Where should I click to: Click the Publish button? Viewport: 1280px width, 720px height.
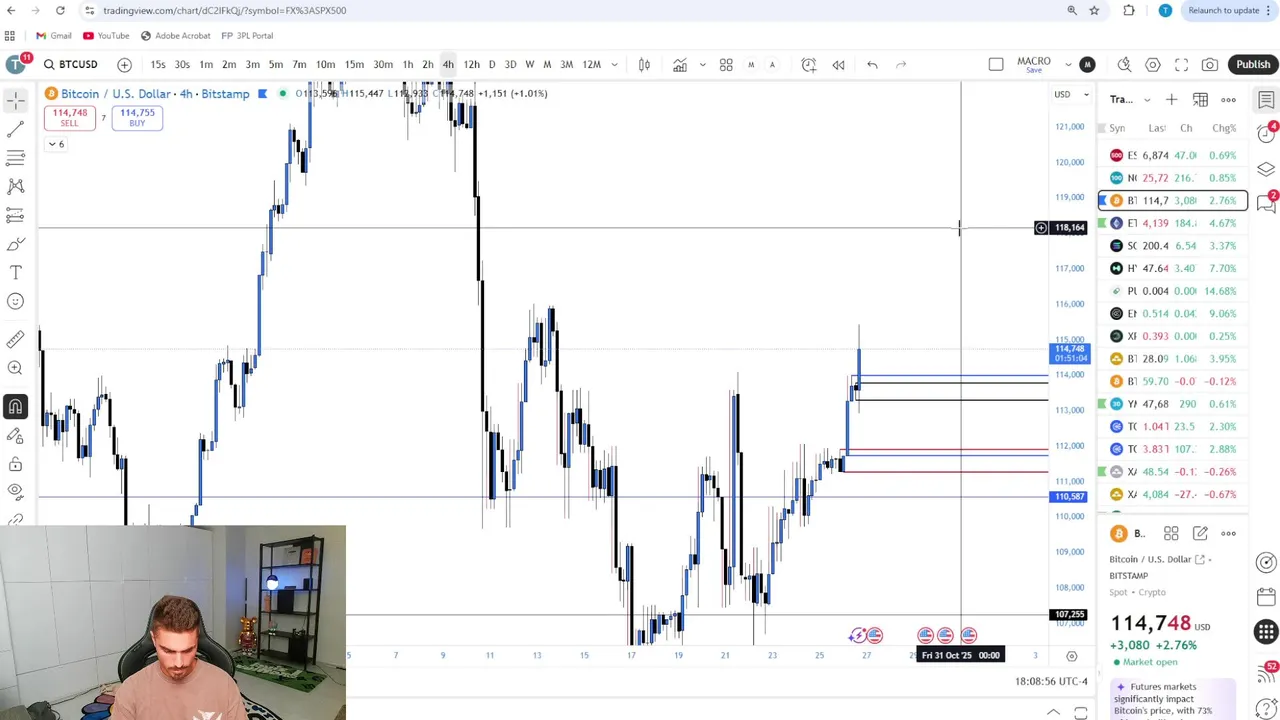click(x=1252, y=65)
